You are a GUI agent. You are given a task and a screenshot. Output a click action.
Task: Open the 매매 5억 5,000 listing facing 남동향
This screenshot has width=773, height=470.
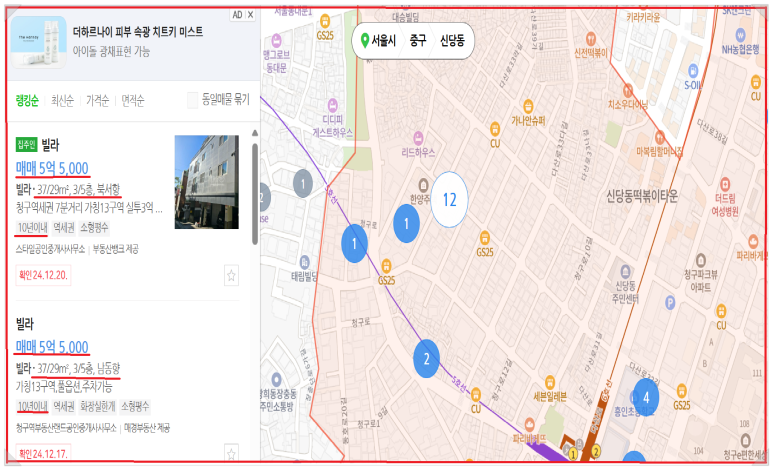coord(52,347)
